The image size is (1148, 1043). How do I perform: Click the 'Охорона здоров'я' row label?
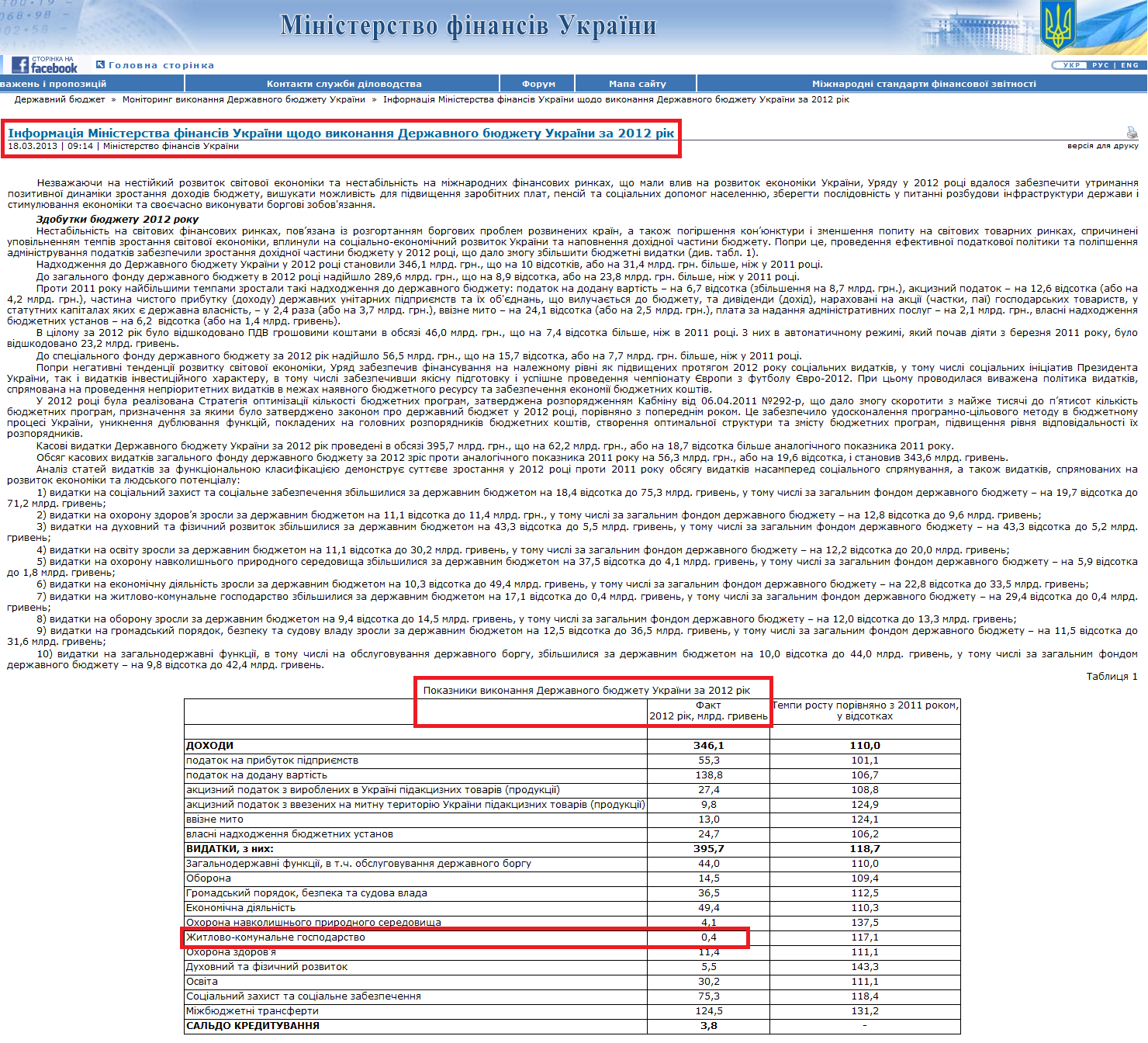pos(231,952)
